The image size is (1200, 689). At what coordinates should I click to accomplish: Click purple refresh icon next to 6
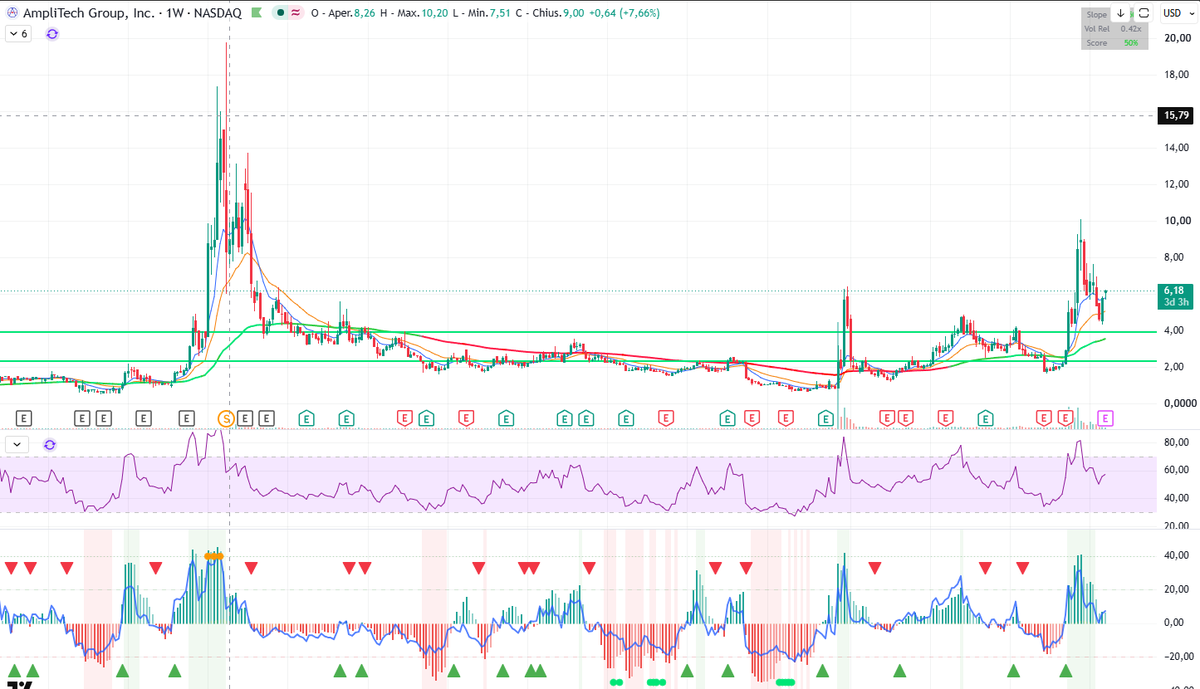point(52,33)
